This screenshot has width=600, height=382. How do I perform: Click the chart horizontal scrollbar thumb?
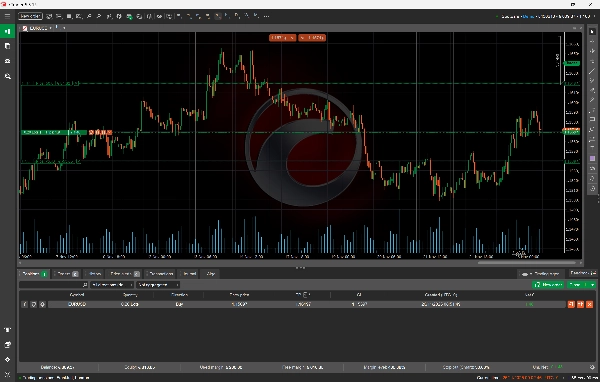click(526, 263)
